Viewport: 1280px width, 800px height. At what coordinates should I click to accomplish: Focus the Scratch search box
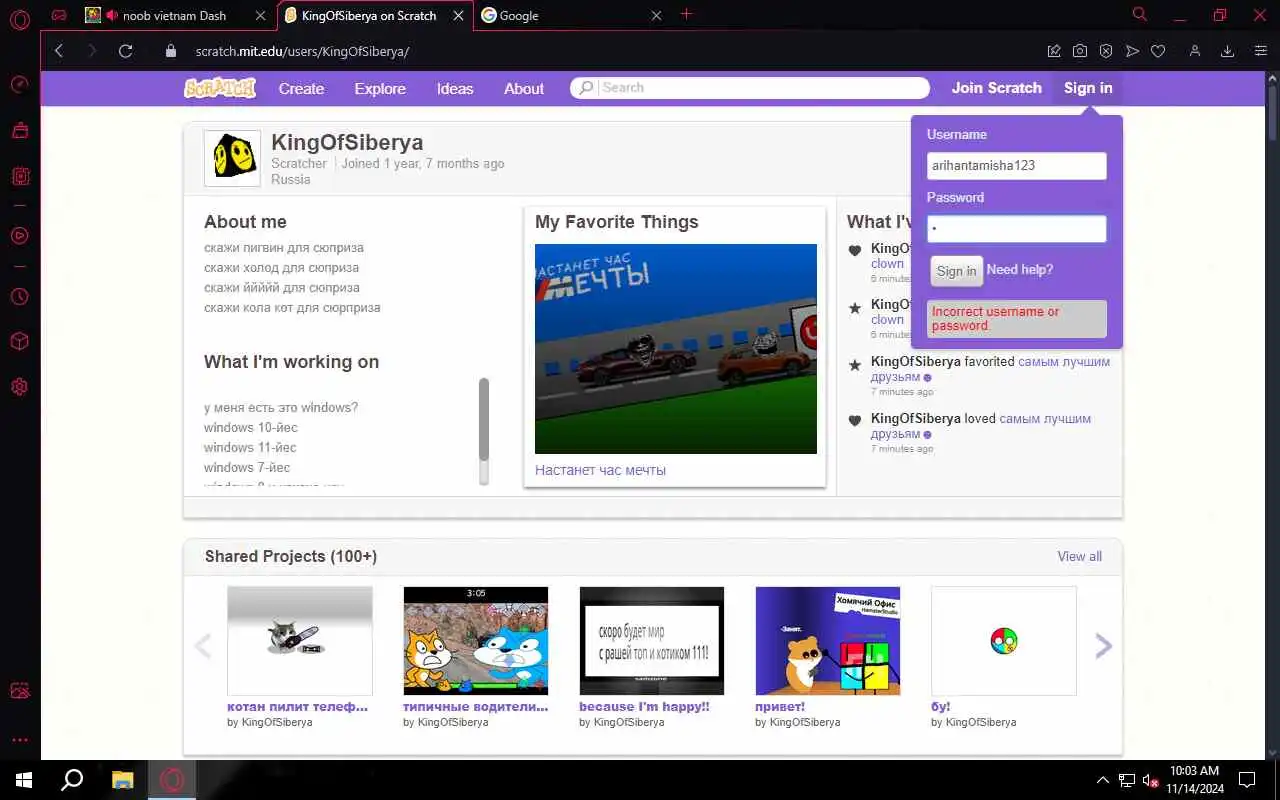[750, 88]
